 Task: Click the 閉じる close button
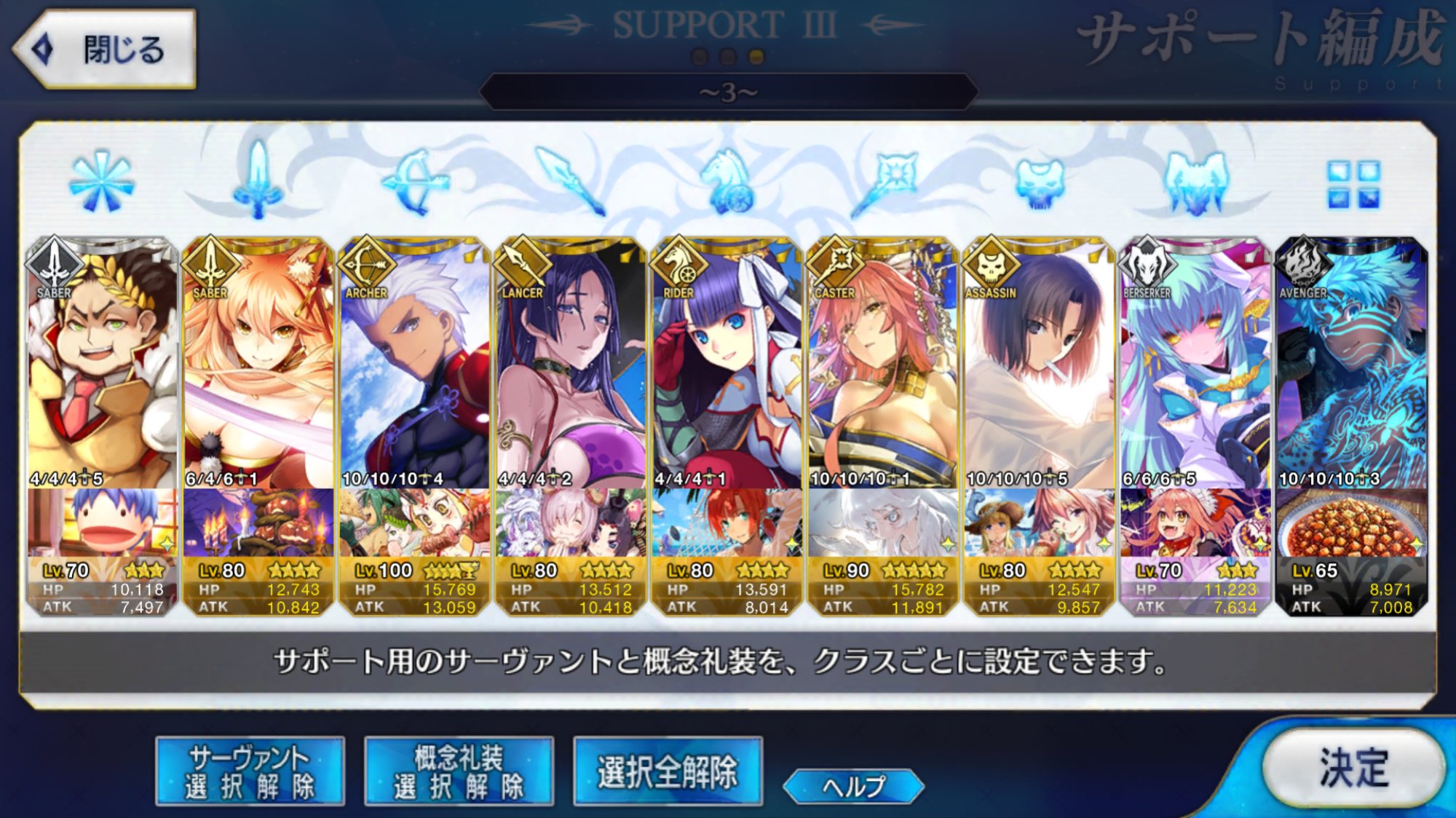pyautogui.click(x=105, y=49)
